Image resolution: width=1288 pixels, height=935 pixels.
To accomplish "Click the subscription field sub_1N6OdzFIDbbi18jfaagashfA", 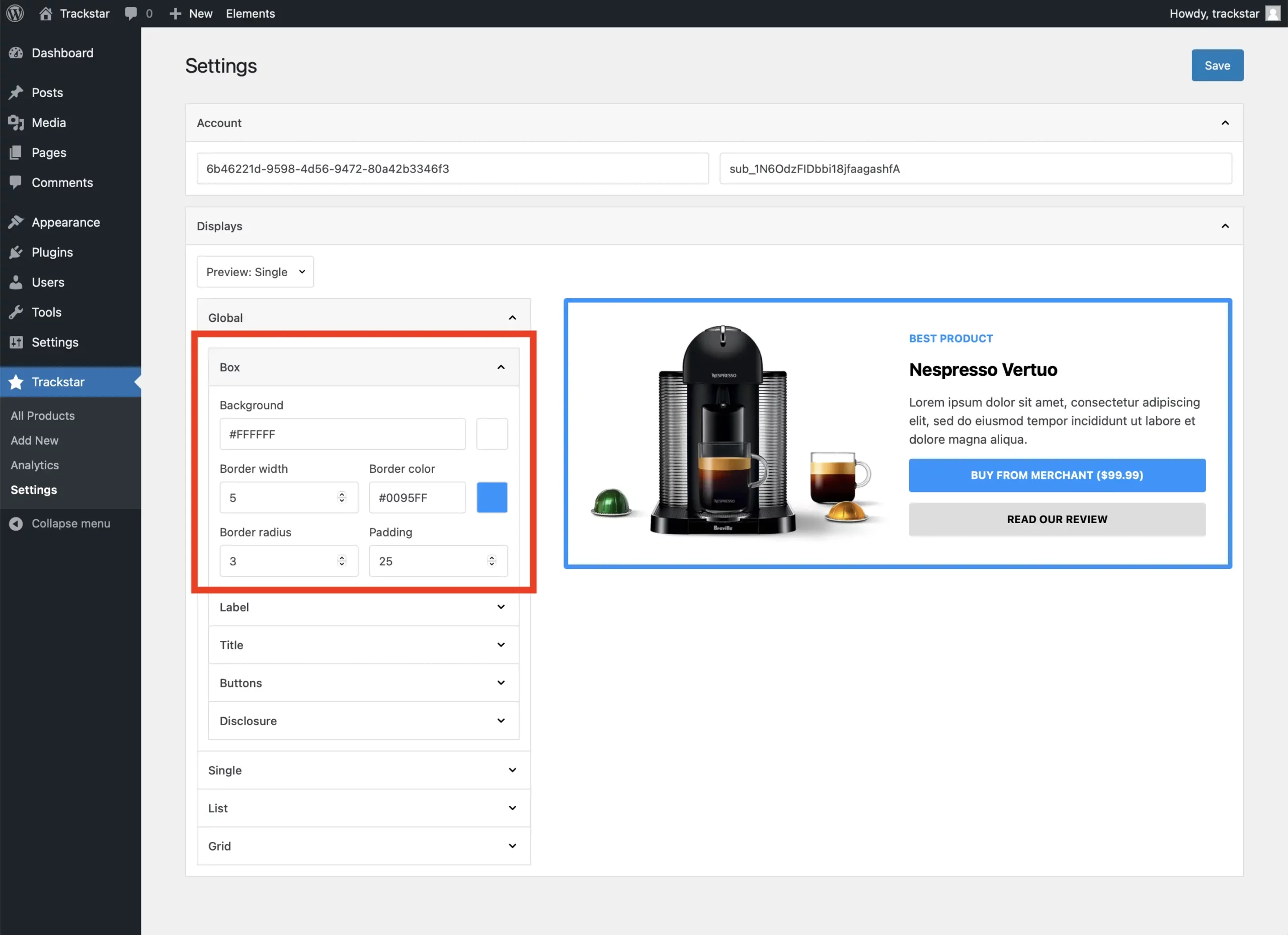I will [x=976, y=168].
